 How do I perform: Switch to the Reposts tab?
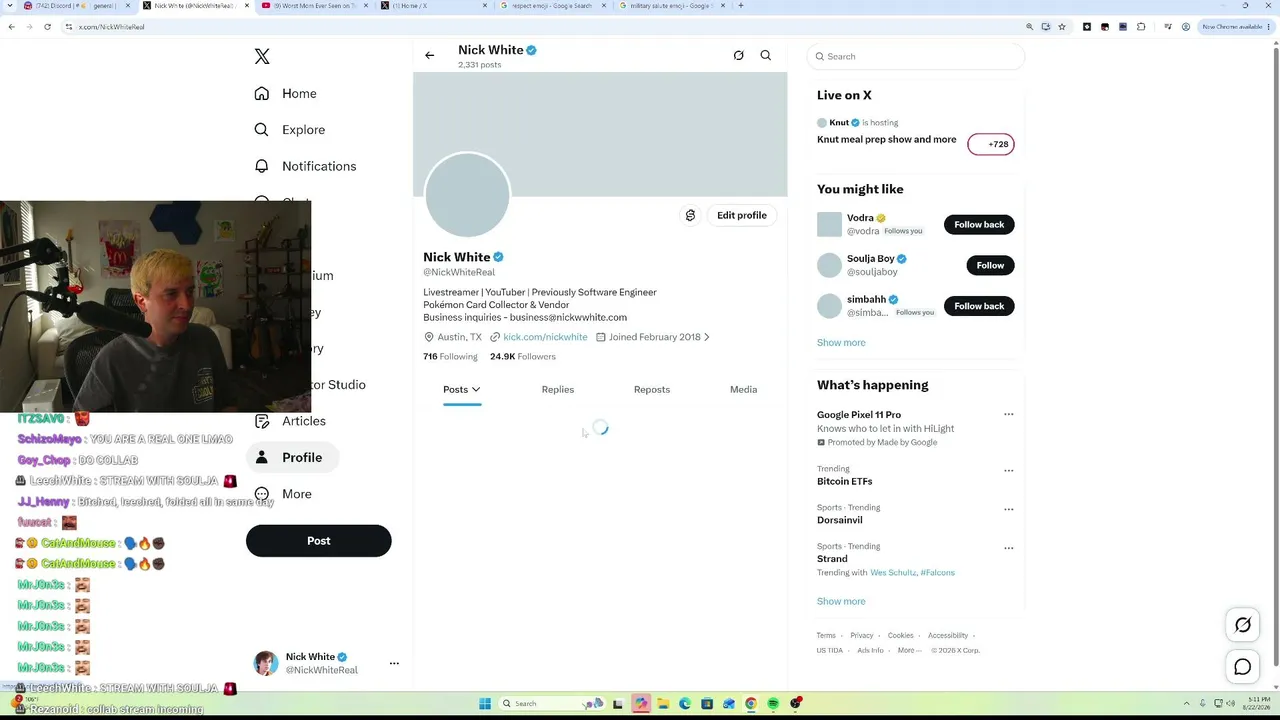[x=652, y=390]
